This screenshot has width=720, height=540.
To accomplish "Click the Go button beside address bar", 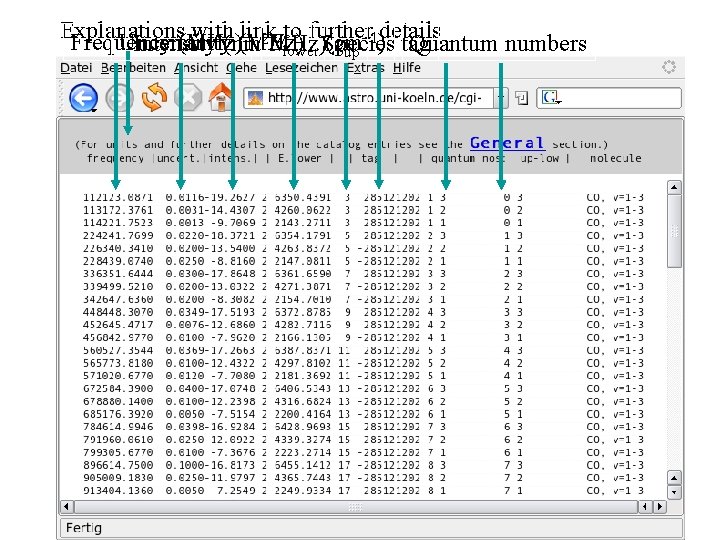I will tap(521, 98).
